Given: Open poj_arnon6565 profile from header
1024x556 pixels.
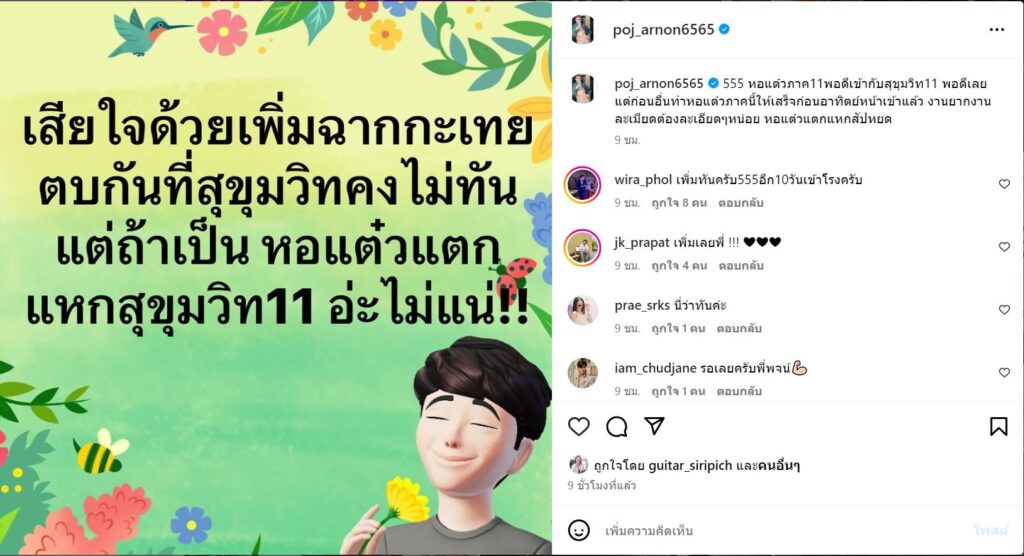Looking at the screenshot, I should [x=663, y=29].
